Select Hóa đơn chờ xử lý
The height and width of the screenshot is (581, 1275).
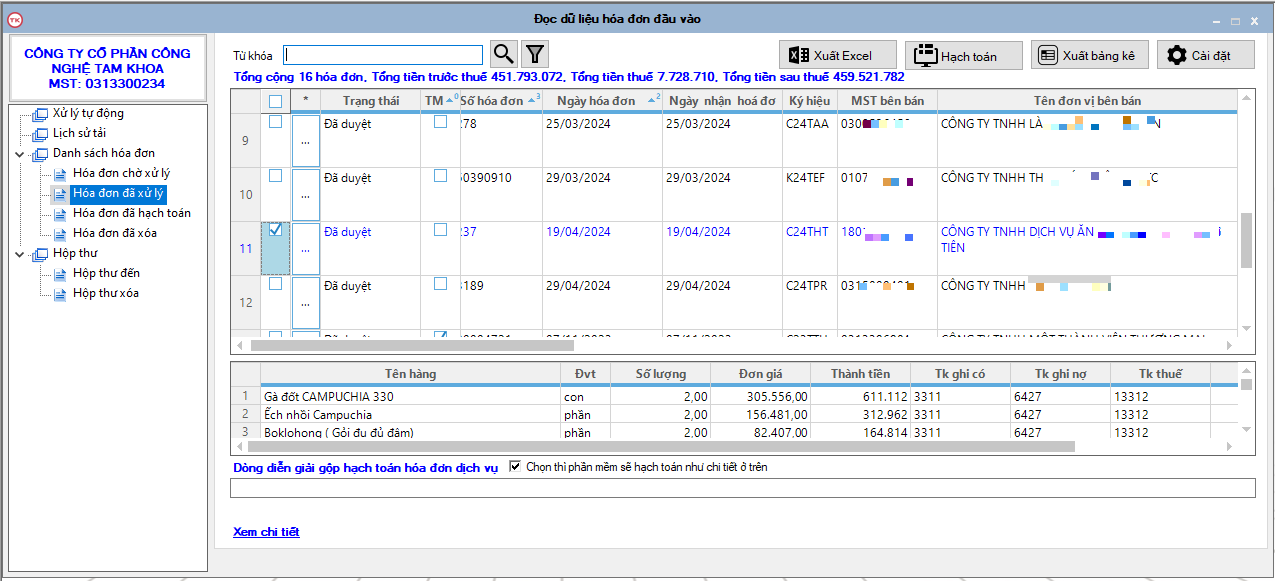[x=121, y=173]
